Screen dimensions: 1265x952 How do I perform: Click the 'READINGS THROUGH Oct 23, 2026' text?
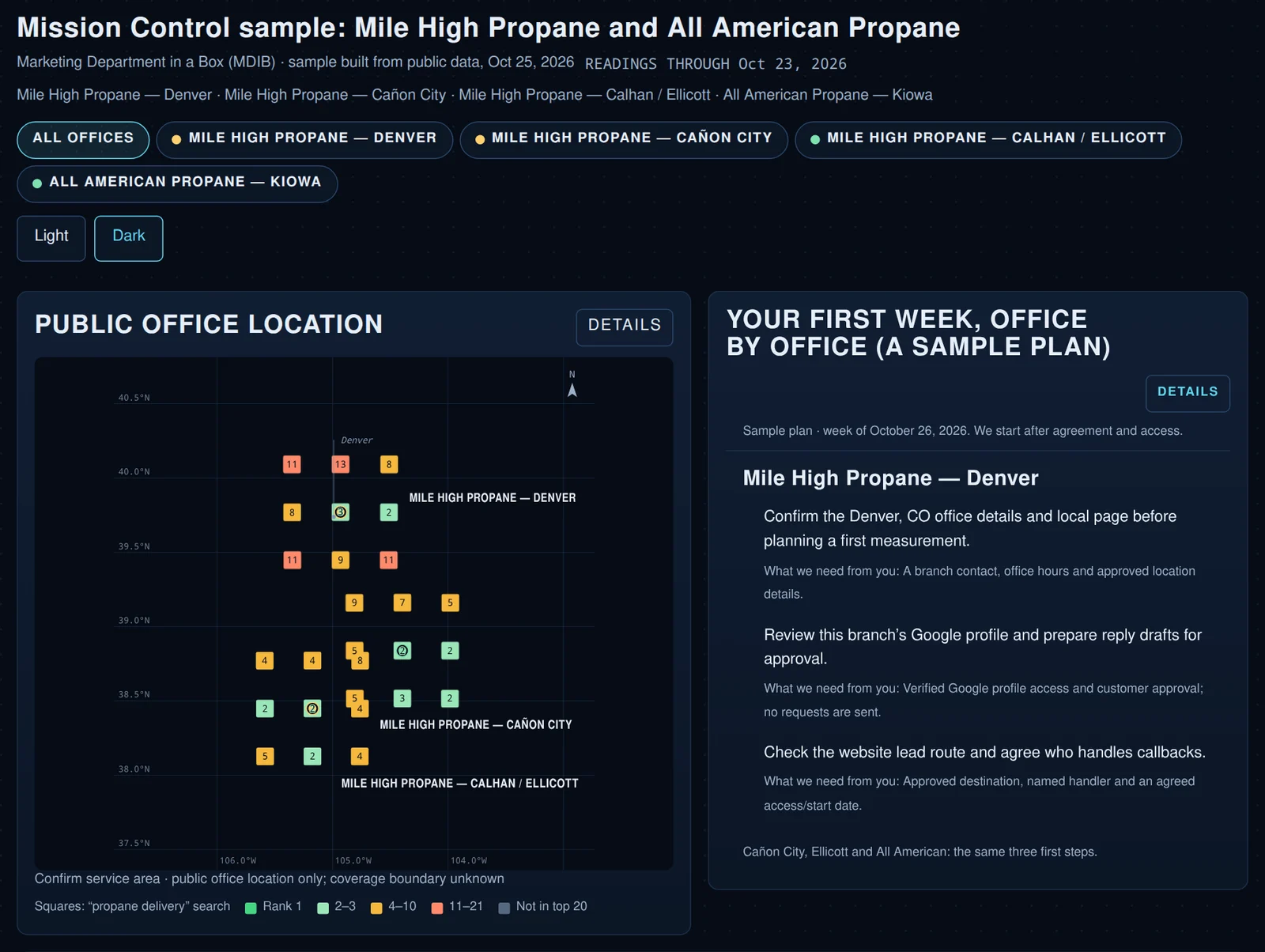716,64
